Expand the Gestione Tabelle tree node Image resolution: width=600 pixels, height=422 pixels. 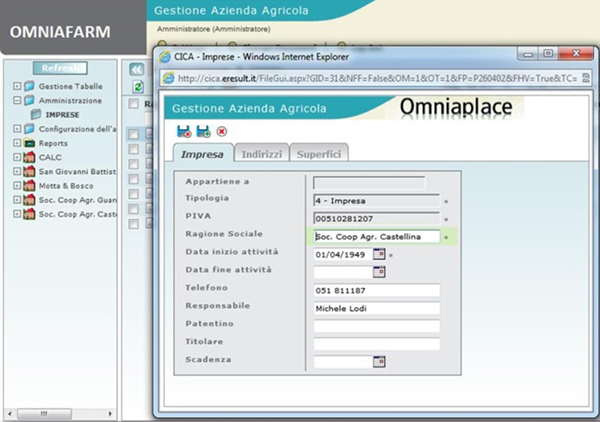click(x=17, y=87)
